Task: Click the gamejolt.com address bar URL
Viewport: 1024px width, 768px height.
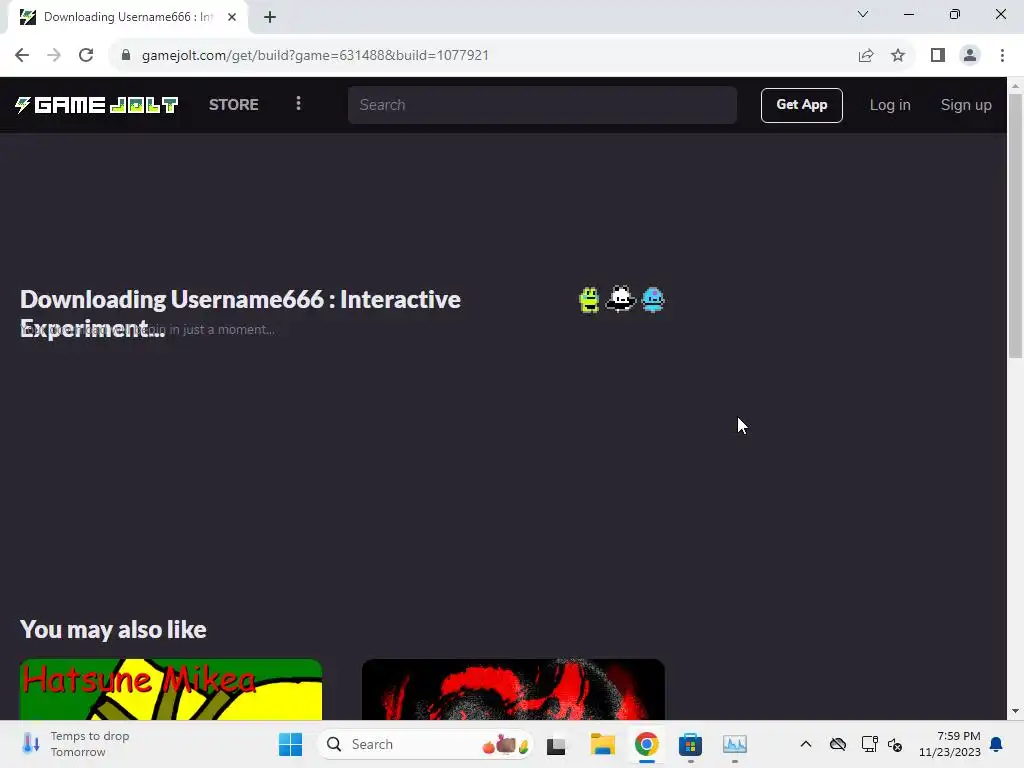Action: coord(315,55)
